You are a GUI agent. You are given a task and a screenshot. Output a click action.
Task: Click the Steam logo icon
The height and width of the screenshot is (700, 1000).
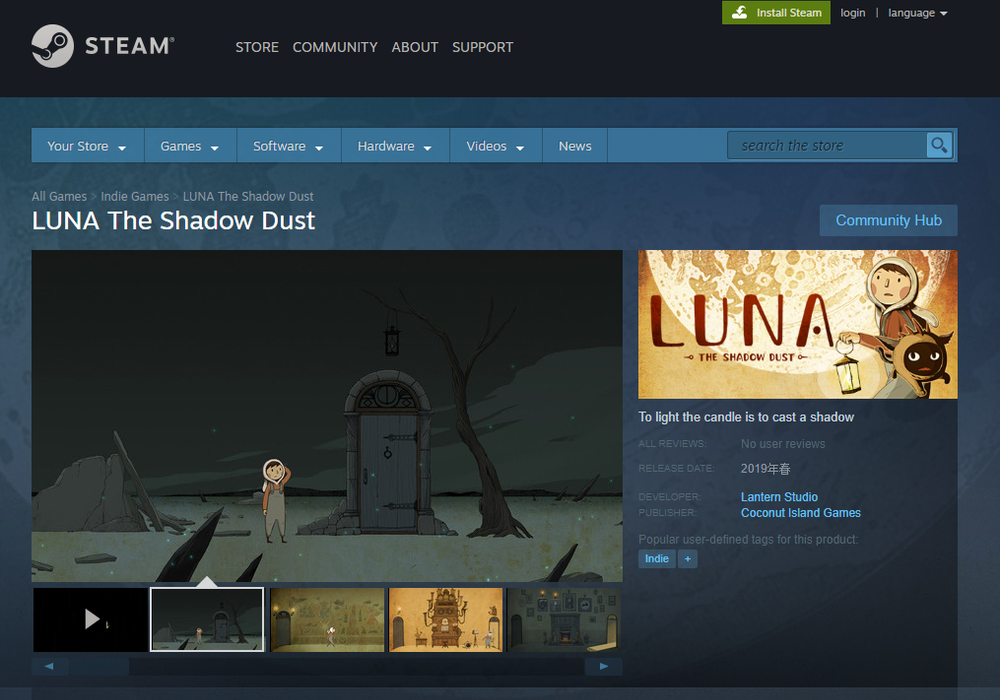click(52, 46)
